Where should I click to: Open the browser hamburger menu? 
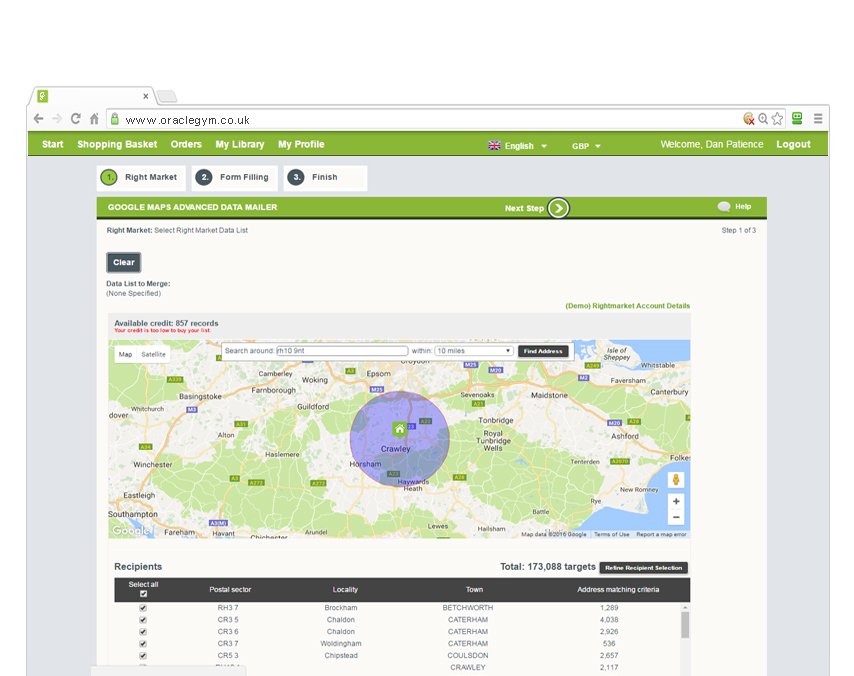pos(818,118)
